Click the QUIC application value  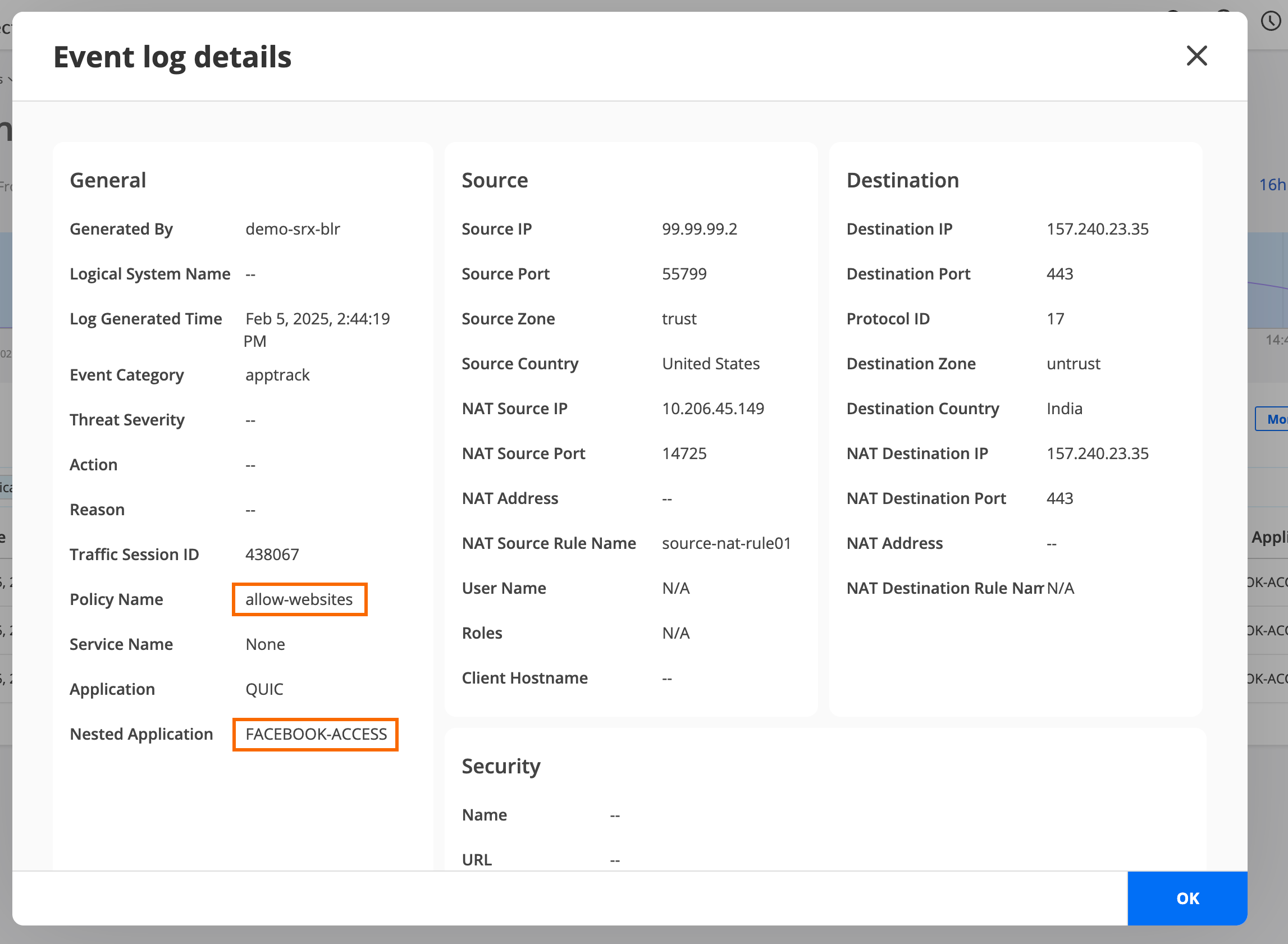[264, 689]
